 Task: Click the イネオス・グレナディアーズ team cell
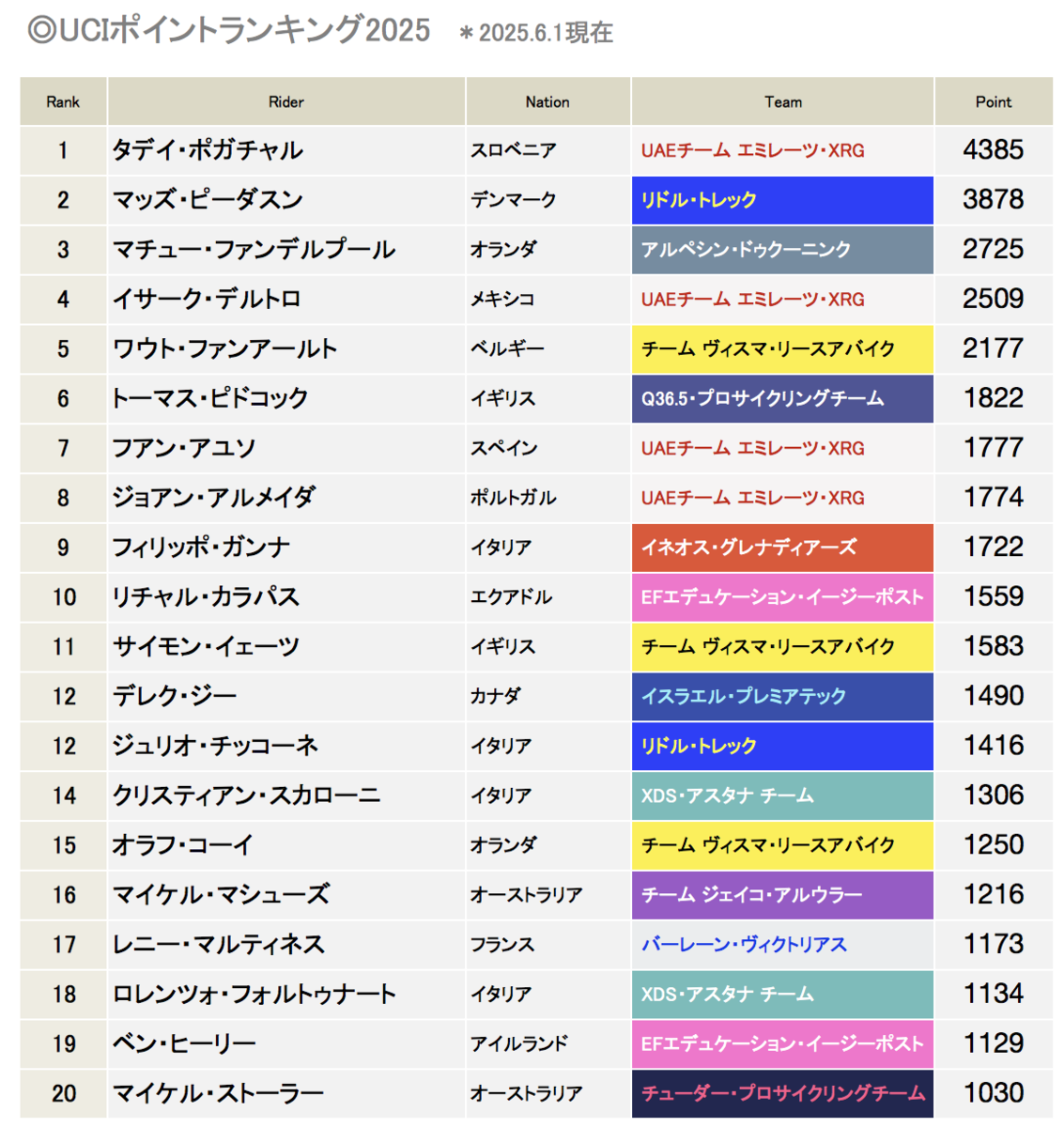click(782, 548)
